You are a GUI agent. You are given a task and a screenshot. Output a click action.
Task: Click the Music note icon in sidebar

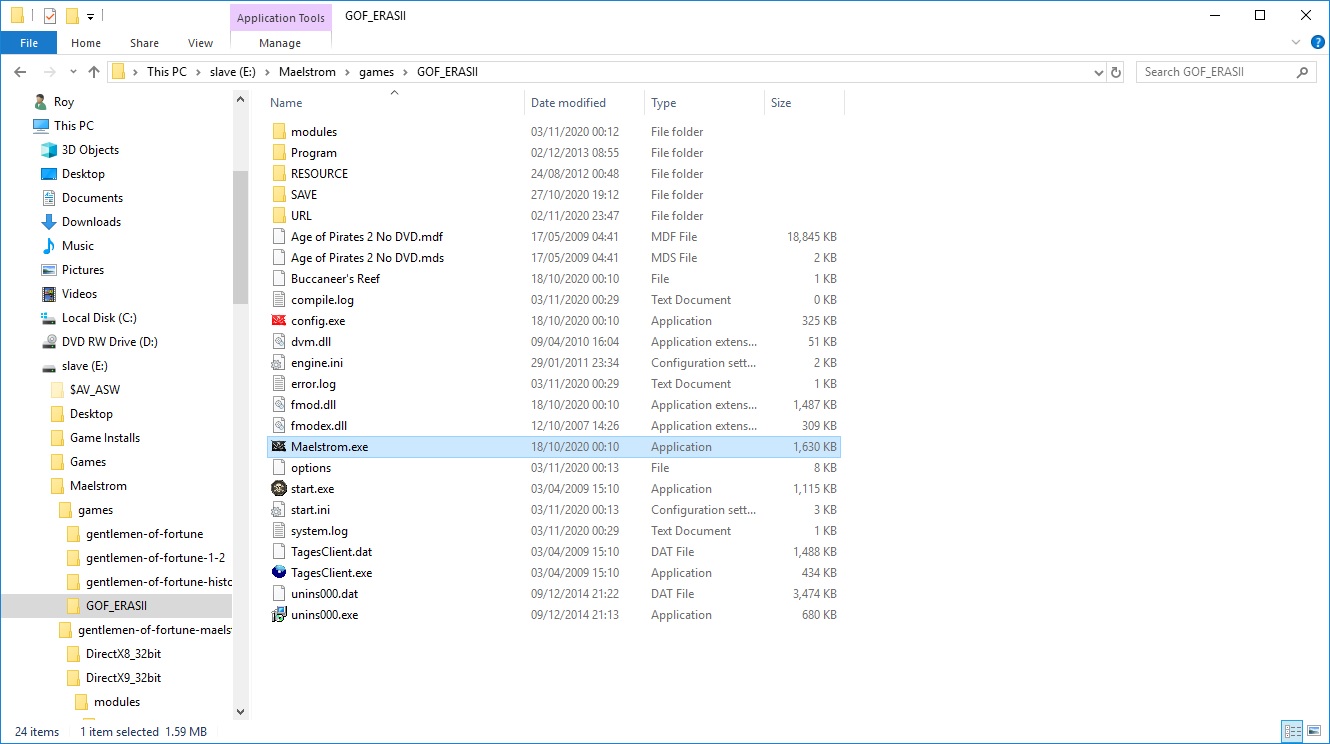49,246
